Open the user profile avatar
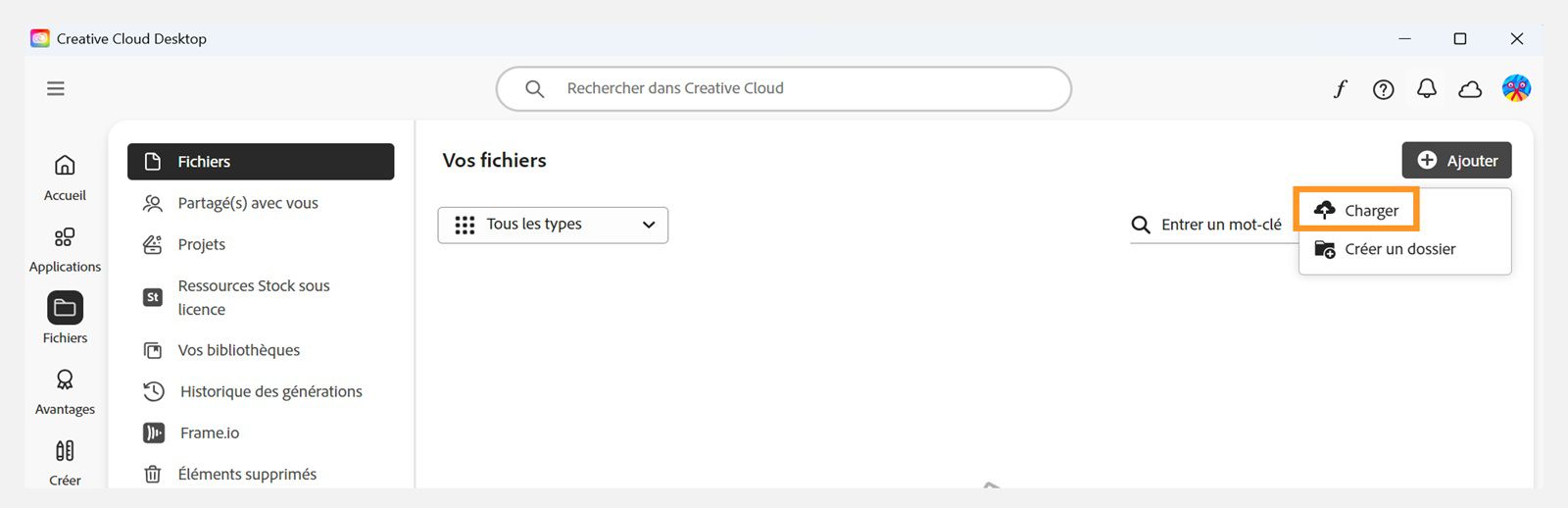The width and height of the screenshot is (1568, 508). [x=1516, y=88]
